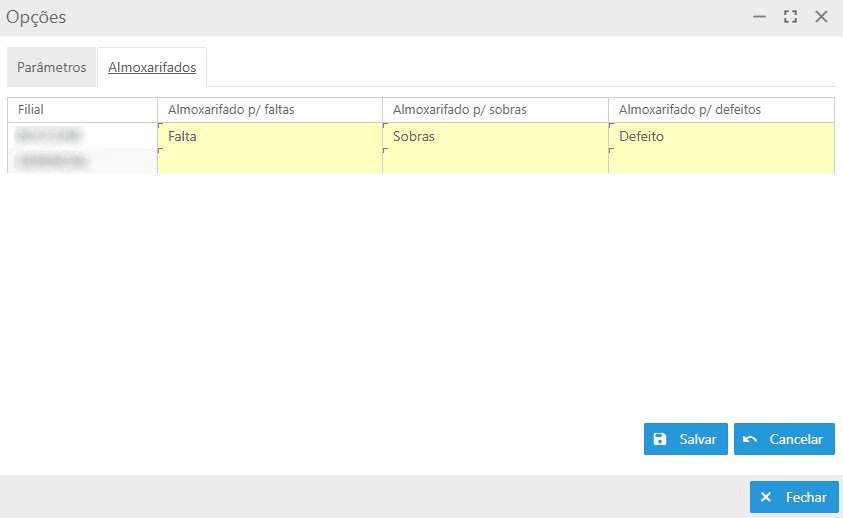
Task: Minimize the Opções window
Action: 760,17
